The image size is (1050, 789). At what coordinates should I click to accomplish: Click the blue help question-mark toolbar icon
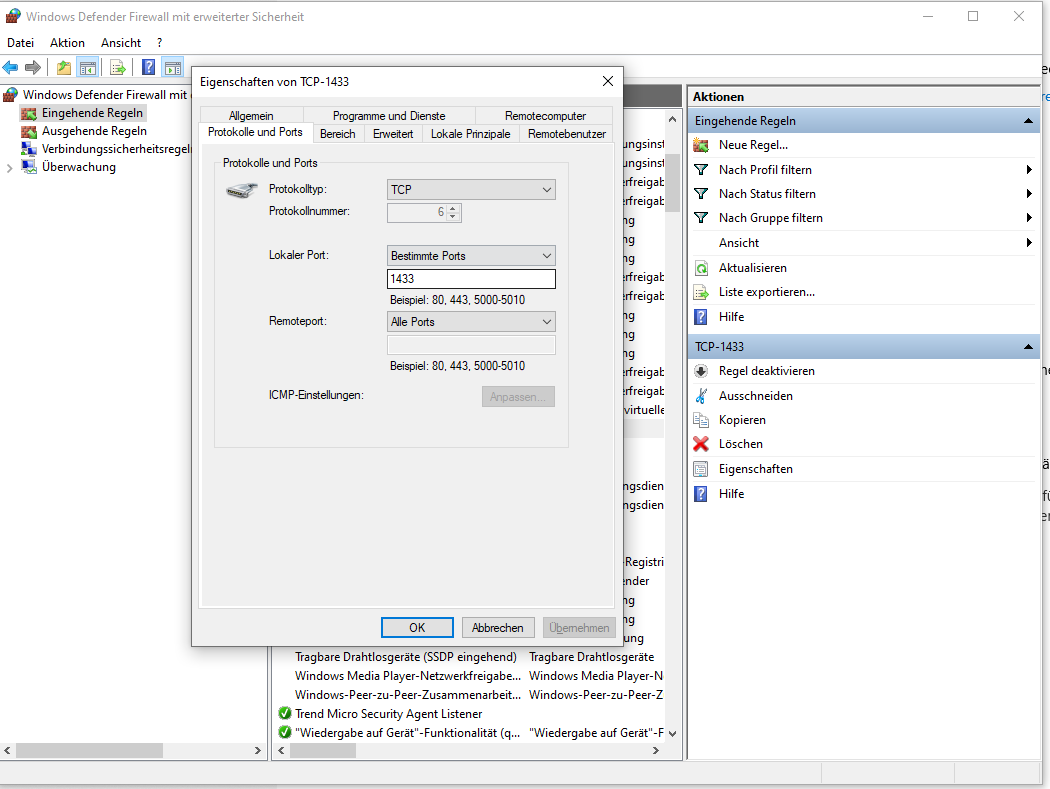pyautogui.click(x=148, y=68)
